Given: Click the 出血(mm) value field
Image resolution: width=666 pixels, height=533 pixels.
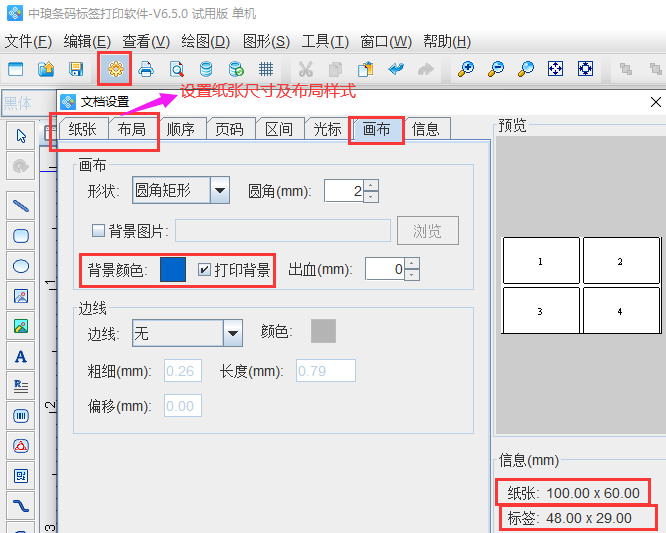Looking at the screenshot, I should (x=384, y=269).
